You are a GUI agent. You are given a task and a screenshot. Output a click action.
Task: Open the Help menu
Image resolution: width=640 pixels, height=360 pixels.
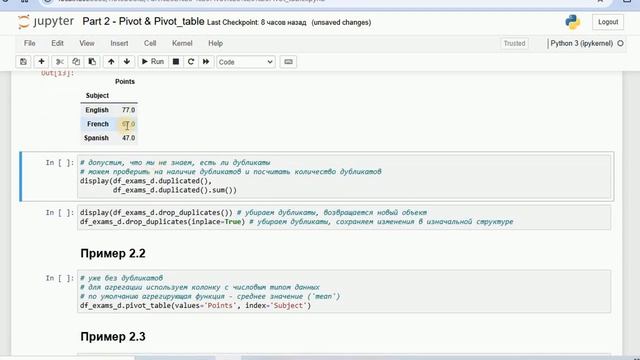tap(216, 43)
